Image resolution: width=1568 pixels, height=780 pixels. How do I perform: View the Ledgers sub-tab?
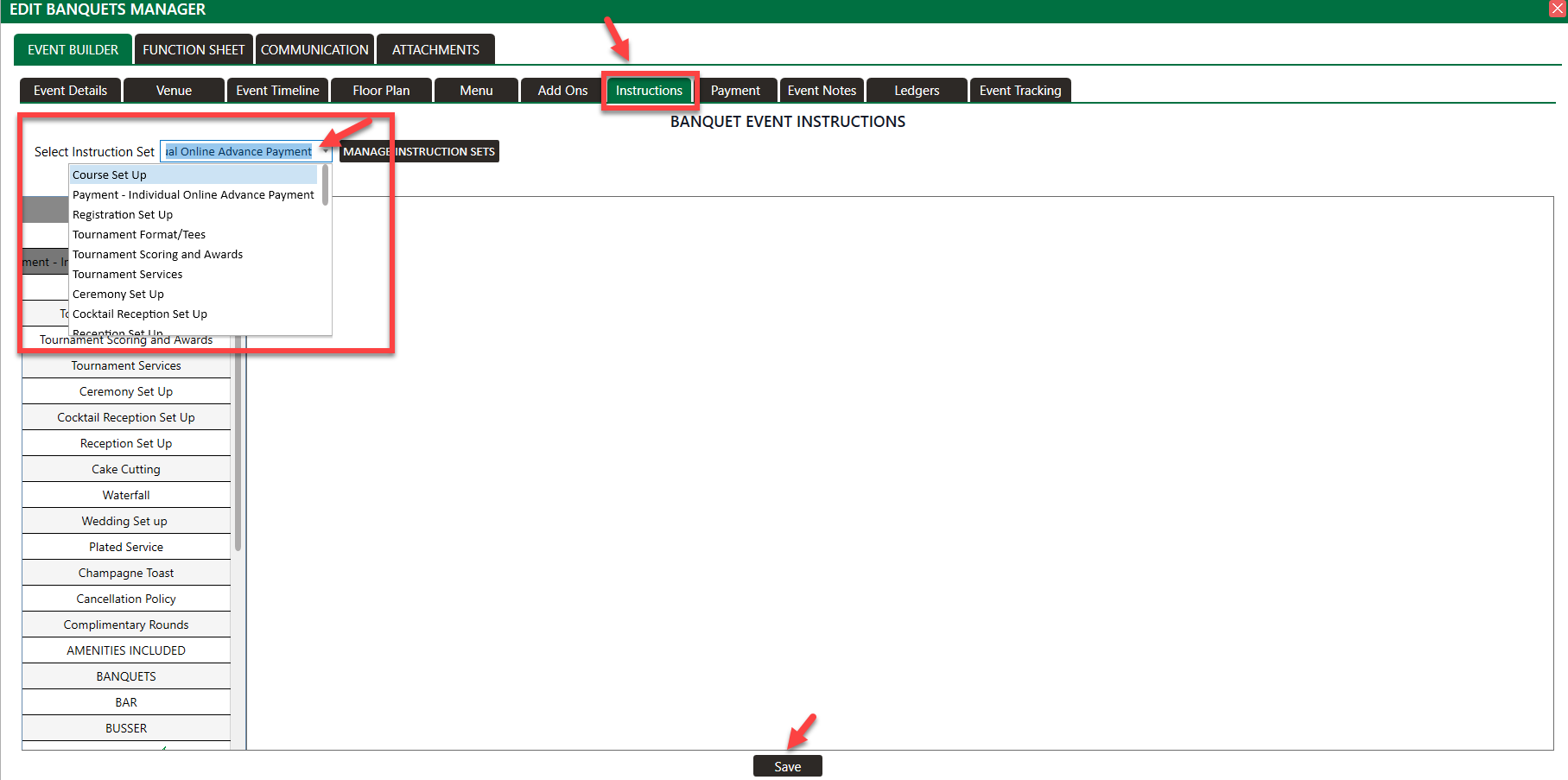(917, 91)
